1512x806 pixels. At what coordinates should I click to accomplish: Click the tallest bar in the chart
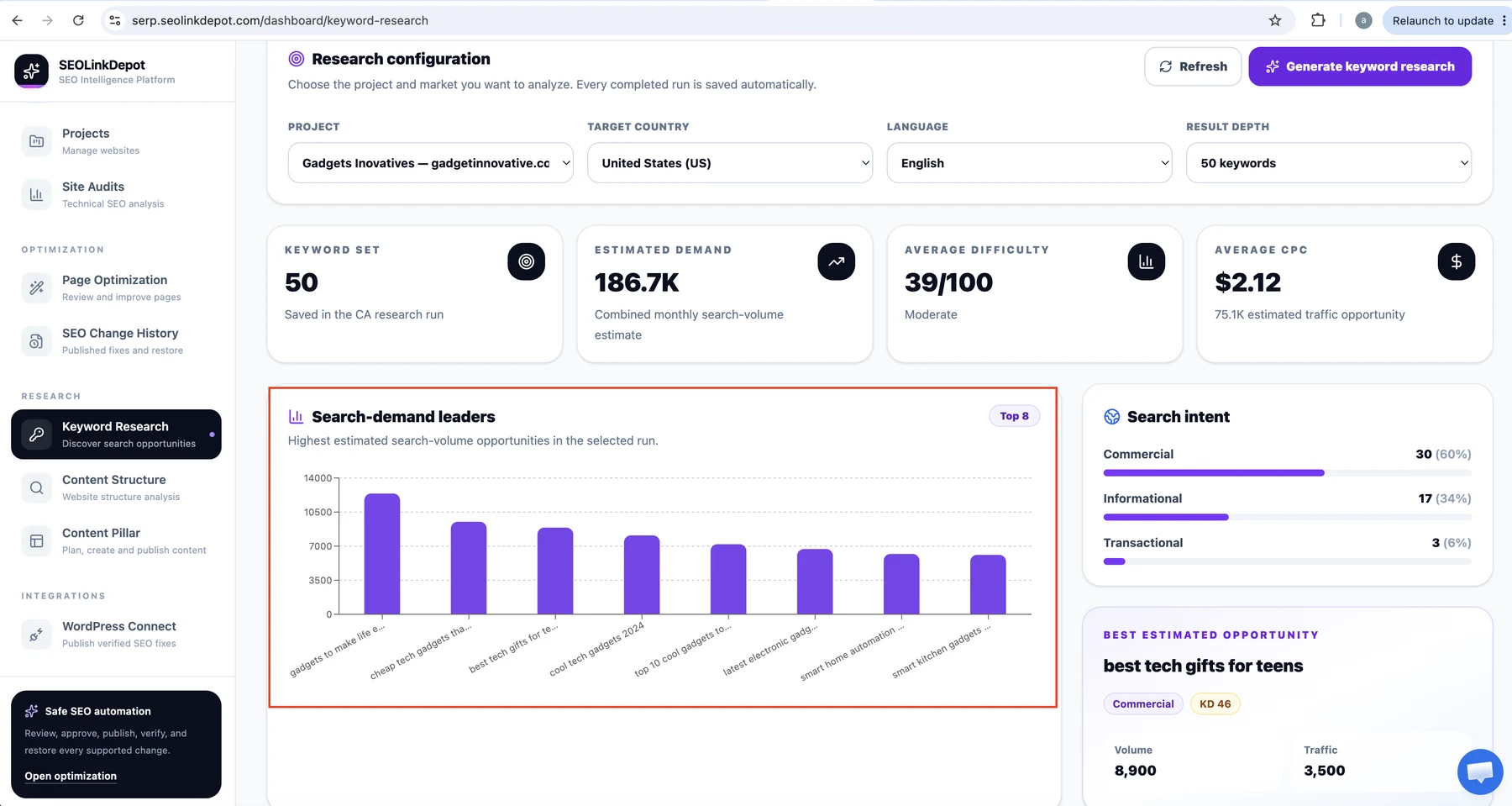(382, 554)
